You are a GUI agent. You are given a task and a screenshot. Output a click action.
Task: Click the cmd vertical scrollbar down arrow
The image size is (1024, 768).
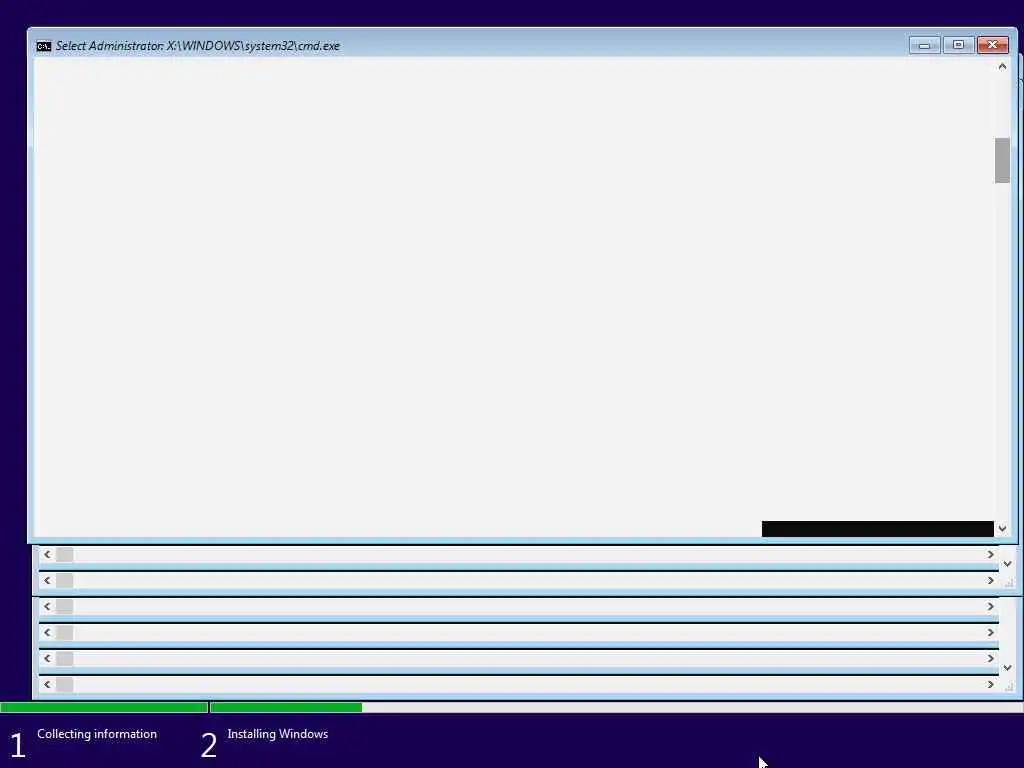coord(1002,528)
